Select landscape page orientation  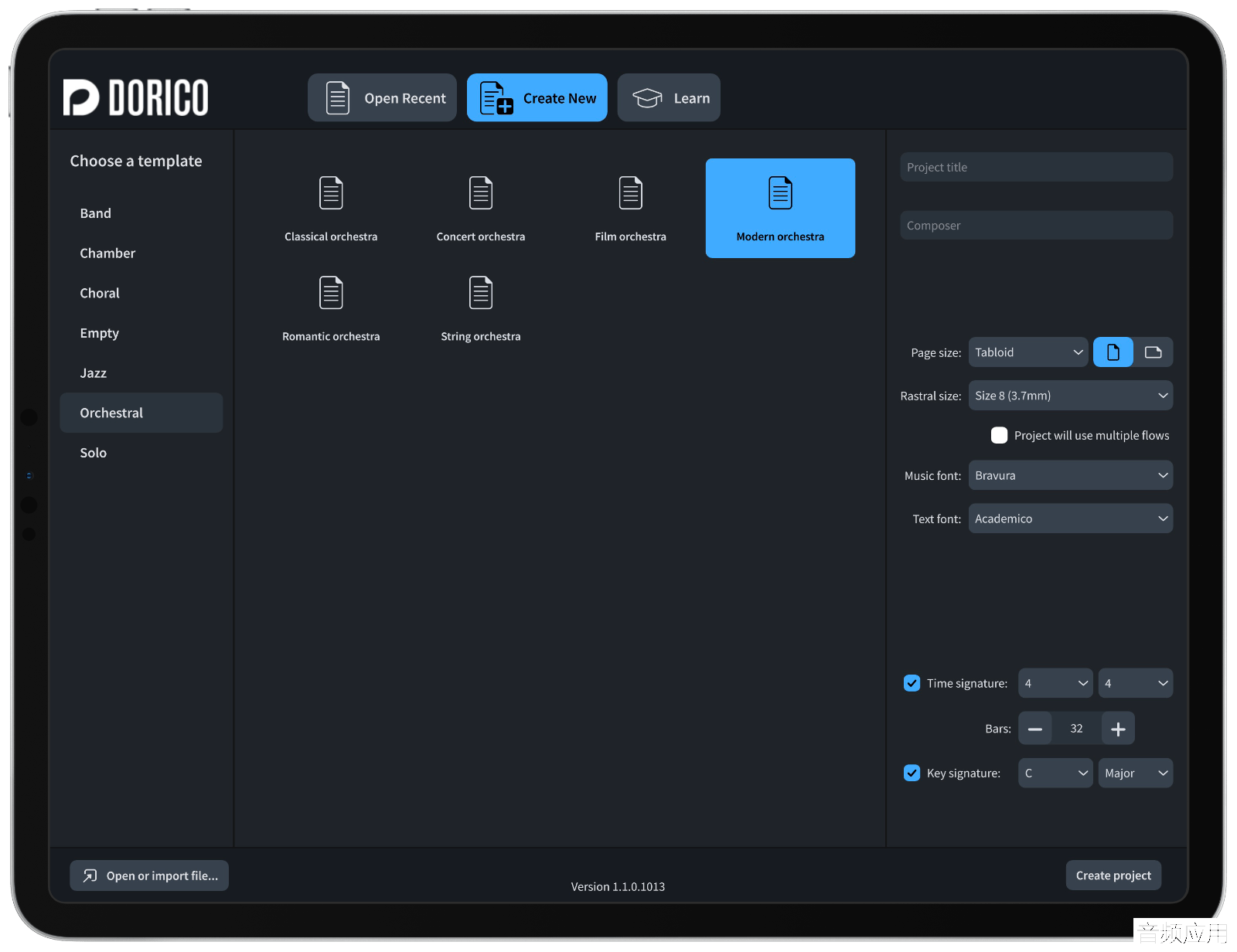click(1153, 352)
